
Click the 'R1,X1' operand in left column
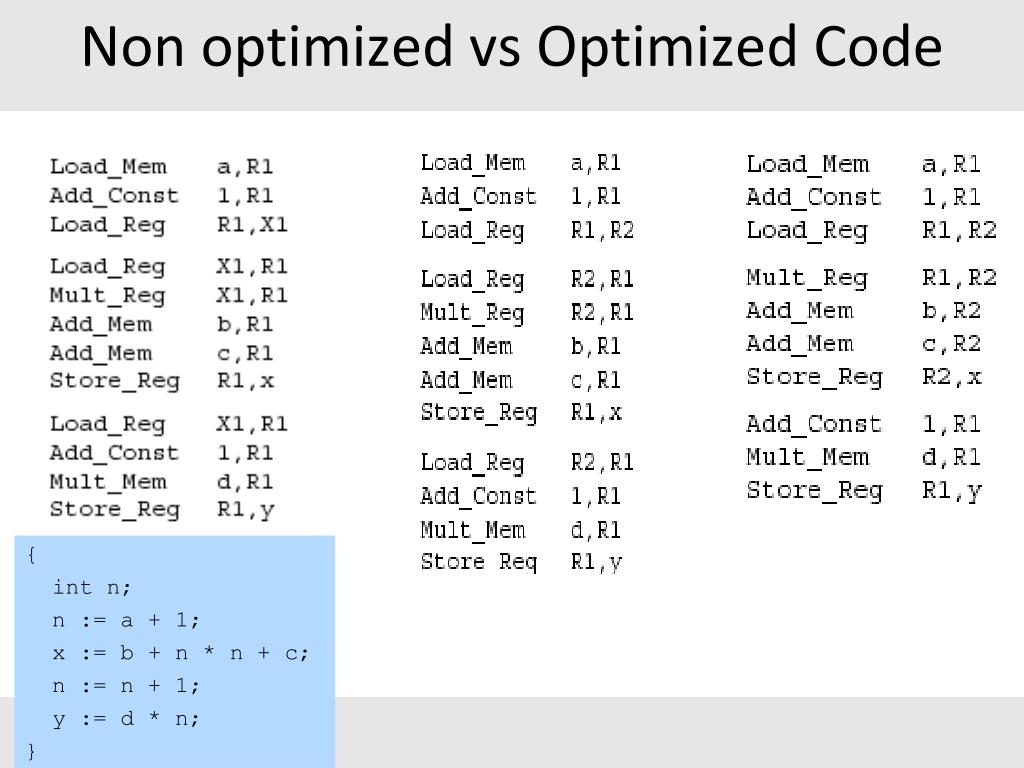(252, 225)
